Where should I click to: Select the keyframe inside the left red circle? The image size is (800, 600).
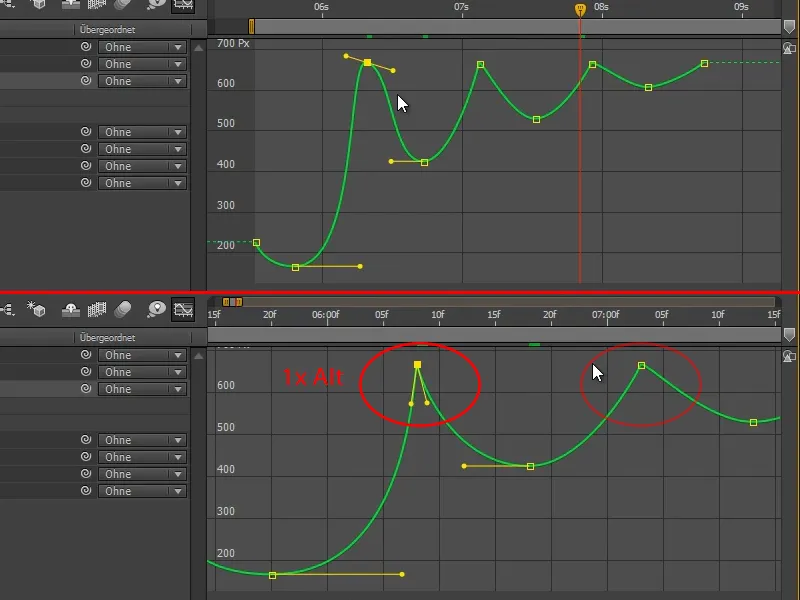click(x=418, y=364)
